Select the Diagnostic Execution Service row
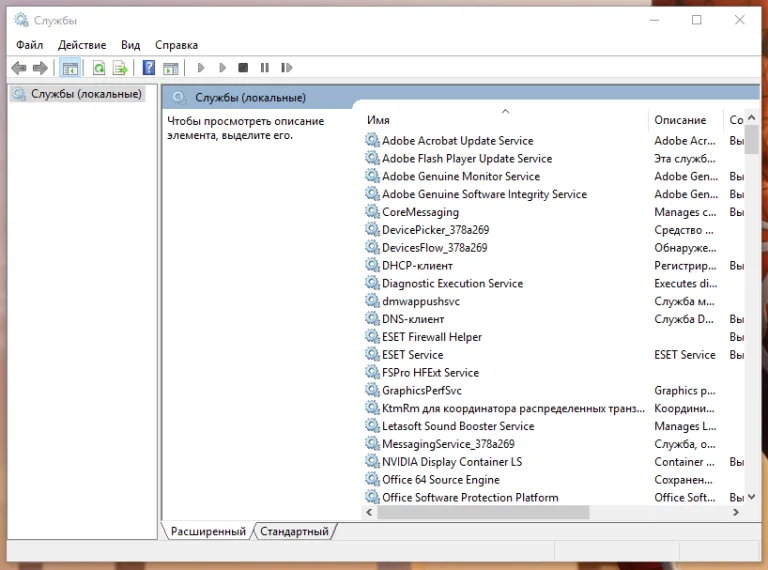The width and height of the screenshot is (768, 570). pos(554,283)
